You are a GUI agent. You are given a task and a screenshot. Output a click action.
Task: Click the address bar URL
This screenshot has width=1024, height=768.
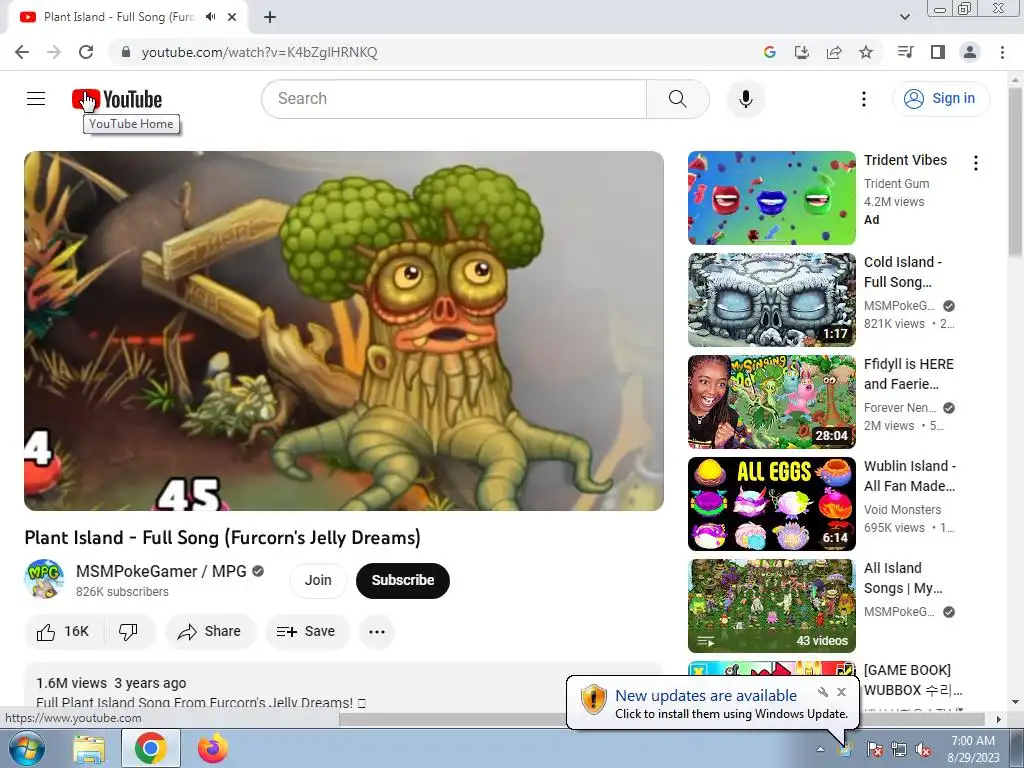(x=259, y=52)
